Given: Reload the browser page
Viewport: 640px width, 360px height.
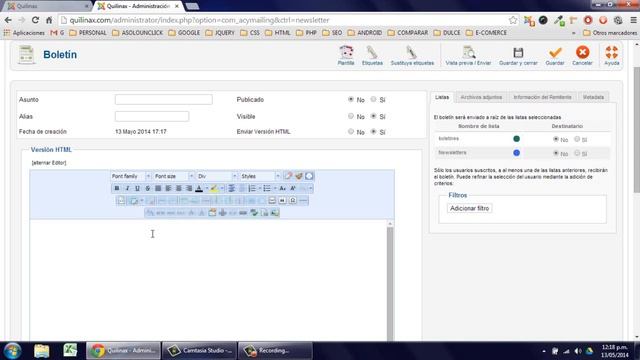Looking at the screenshot, I should [35, 20].
